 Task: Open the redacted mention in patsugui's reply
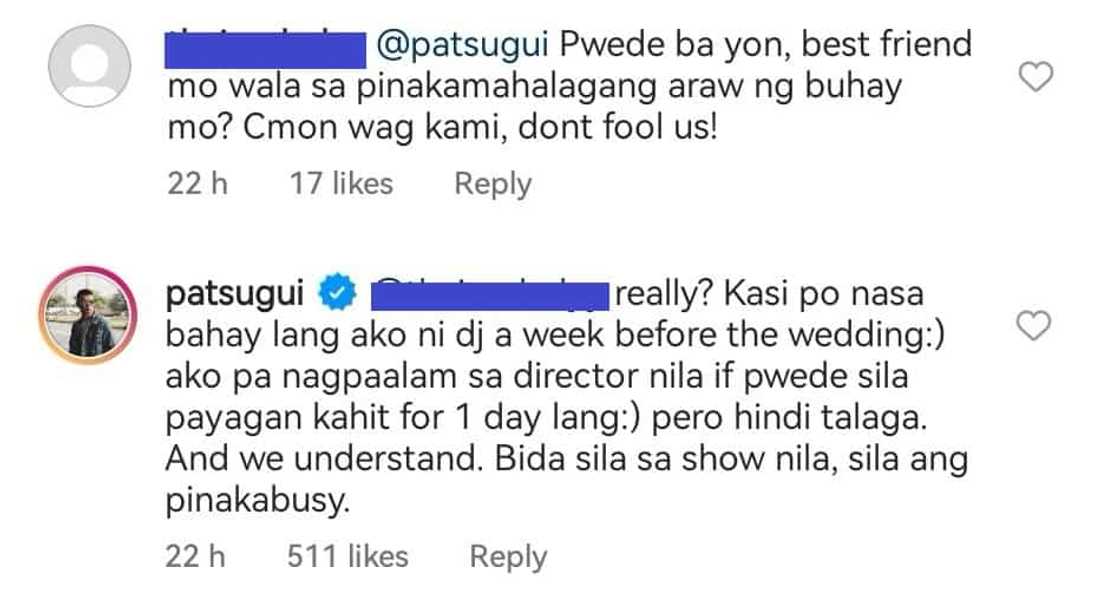[488, 295]
